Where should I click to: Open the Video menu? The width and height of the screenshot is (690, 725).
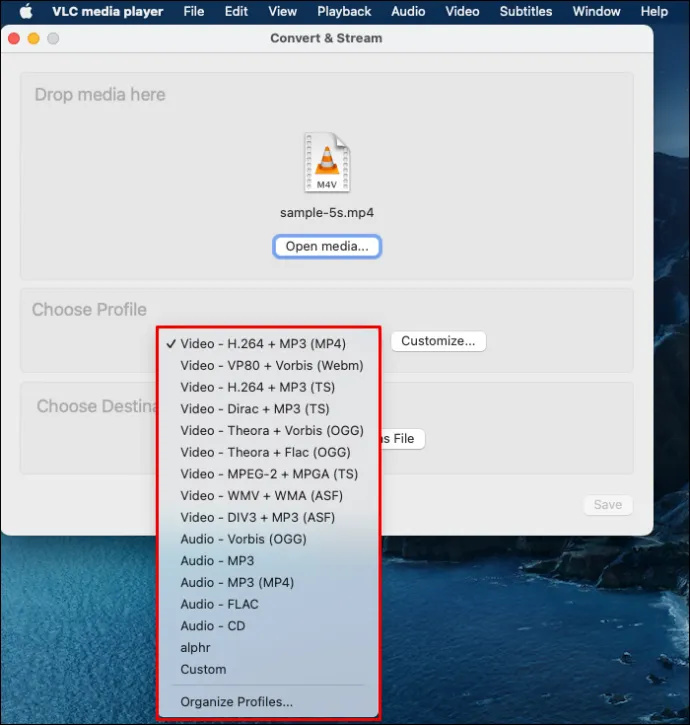462,12
